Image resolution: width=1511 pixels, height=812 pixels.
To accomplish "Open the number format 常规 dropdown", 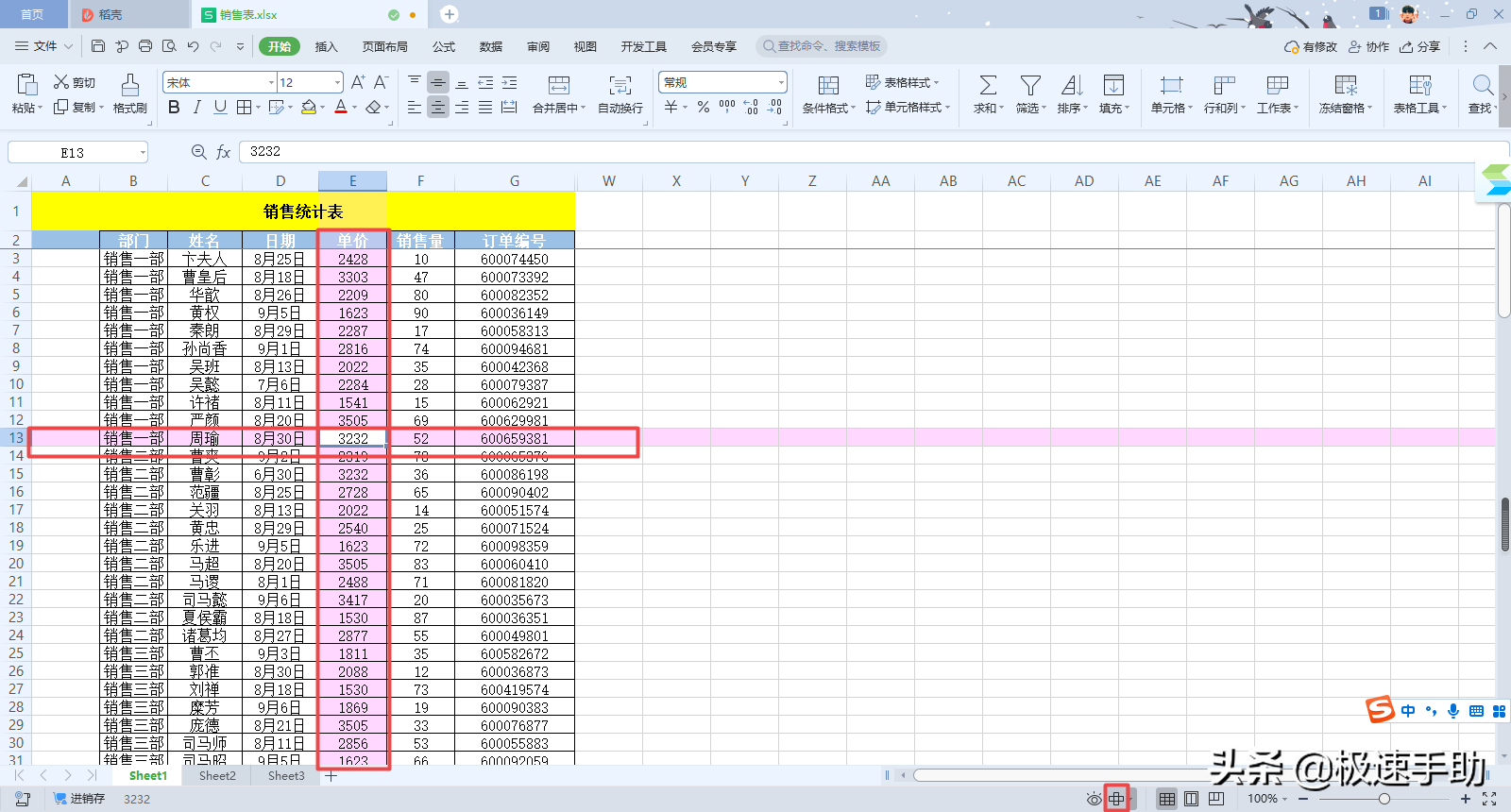I will point(780,83).
